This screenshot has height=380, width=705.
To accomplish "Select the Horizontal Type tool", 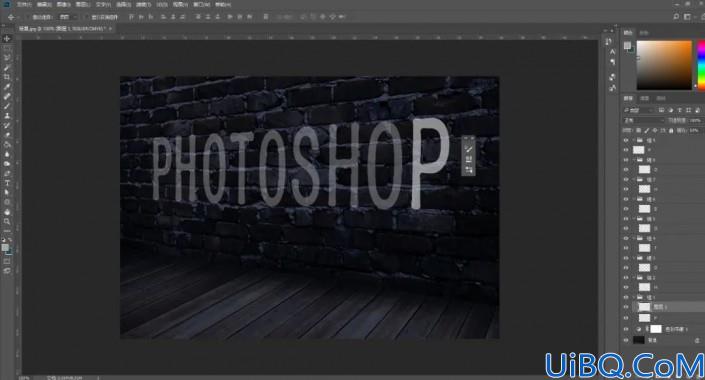I will [7, 183].
